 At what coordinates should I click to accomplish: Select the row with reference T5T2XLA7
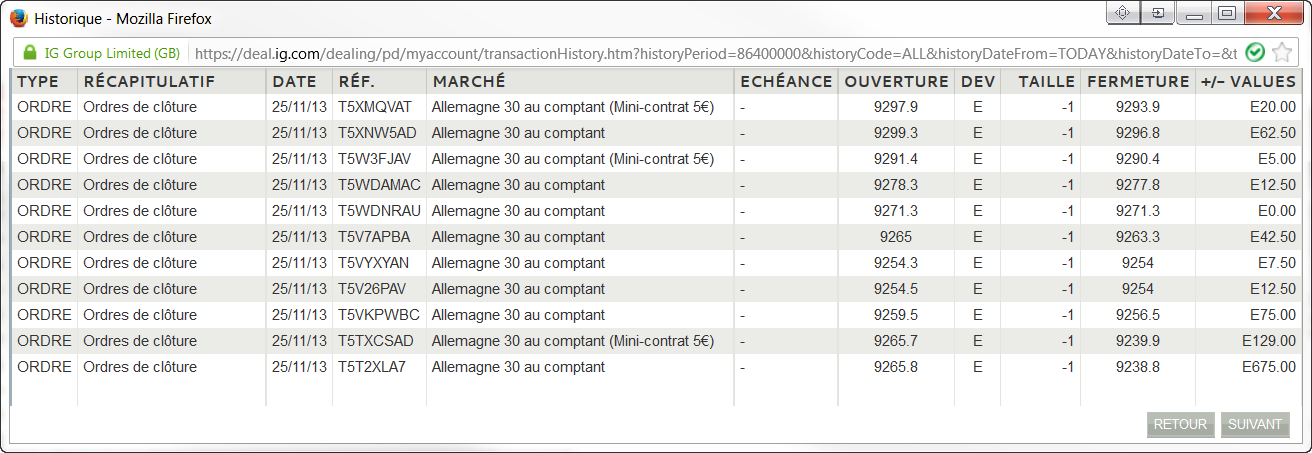(x=656, y=367)
